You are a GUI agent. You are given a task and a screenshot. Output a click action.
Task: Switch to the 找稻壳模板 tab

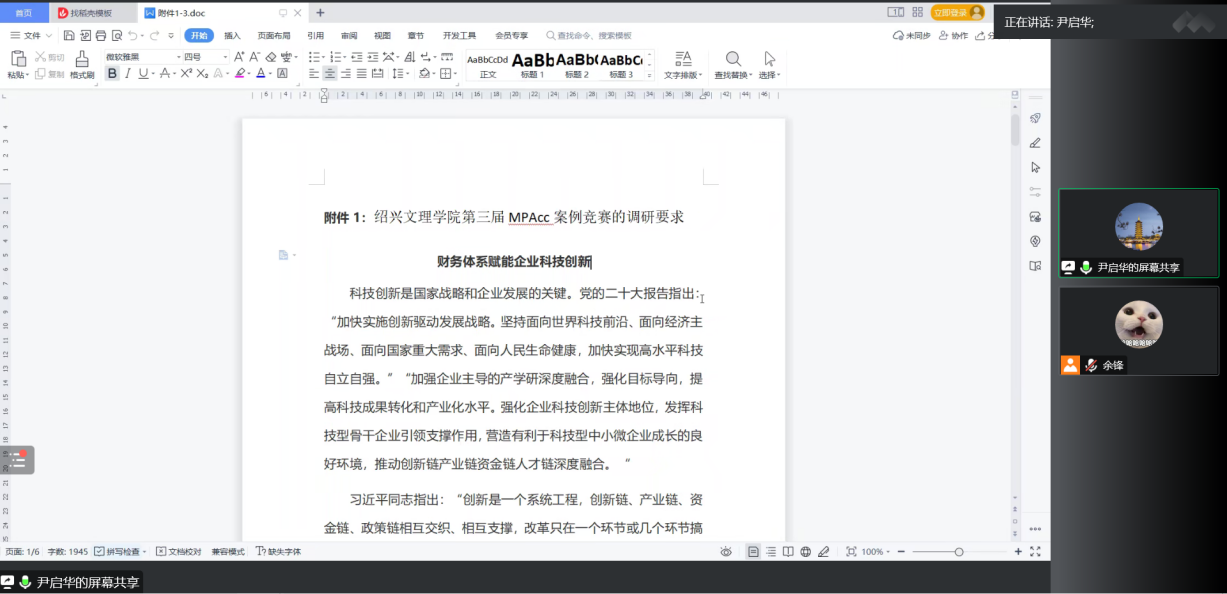(x=91, y=12)
